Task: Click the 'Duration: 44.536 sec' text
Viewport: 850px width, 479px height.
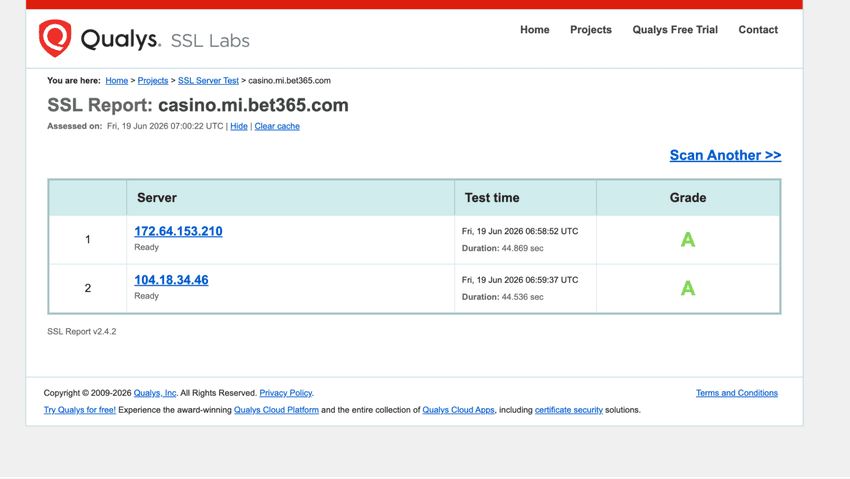Action: coord(503,297)
